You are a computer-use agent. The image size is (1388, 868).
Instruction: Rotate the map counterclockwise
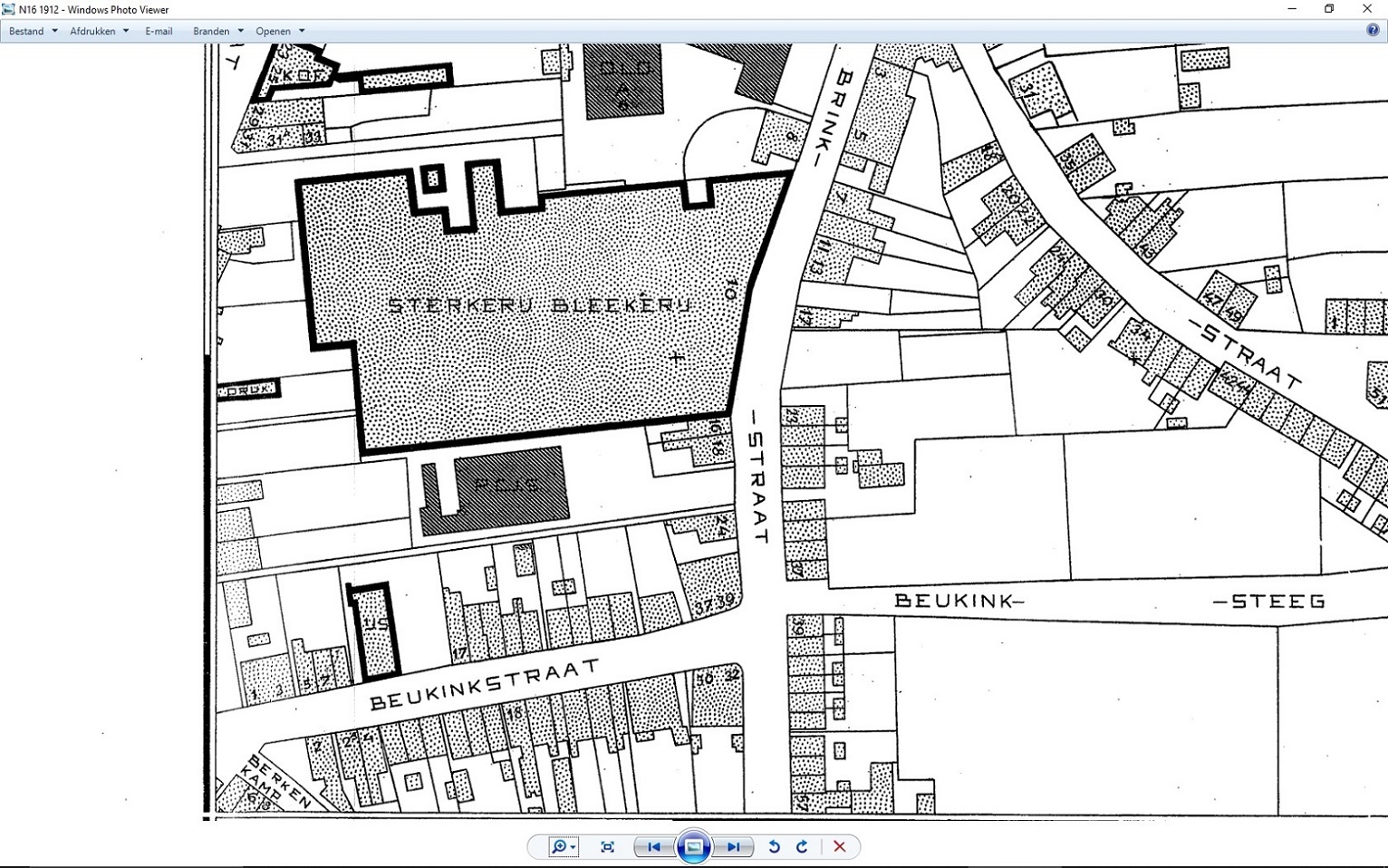[774, 847]
